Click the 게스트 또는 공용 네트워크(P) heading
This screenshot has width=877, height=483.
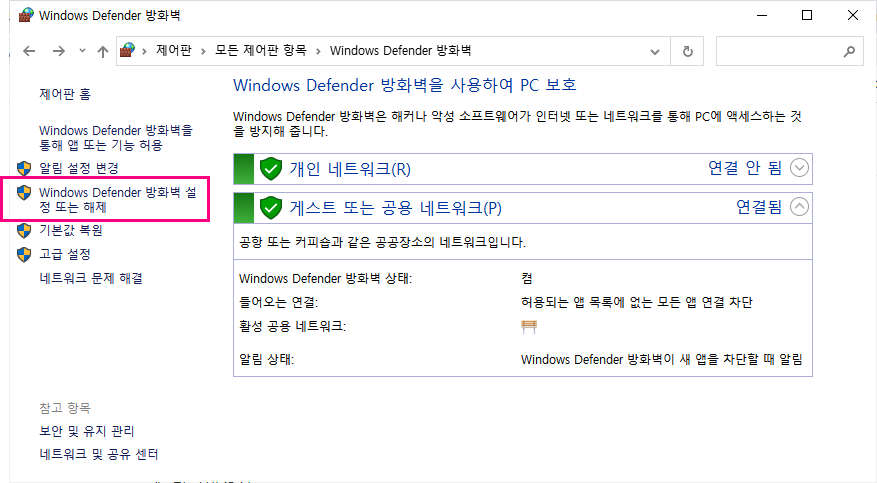coord(395,208)
